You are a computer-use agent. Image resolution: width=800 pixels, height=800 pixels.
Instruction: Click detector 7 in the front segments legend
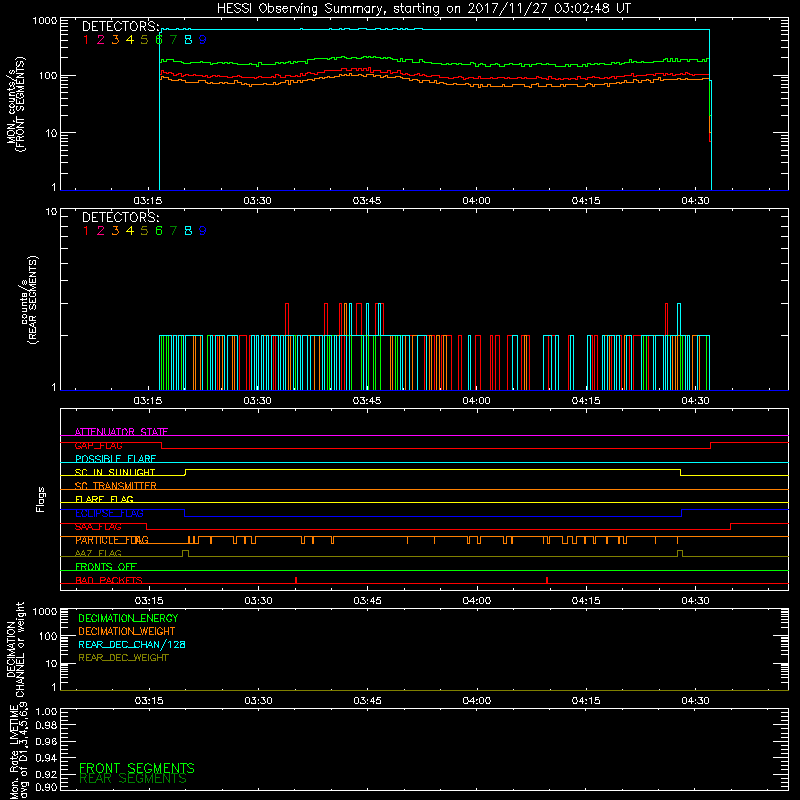(x=173, y=40)
